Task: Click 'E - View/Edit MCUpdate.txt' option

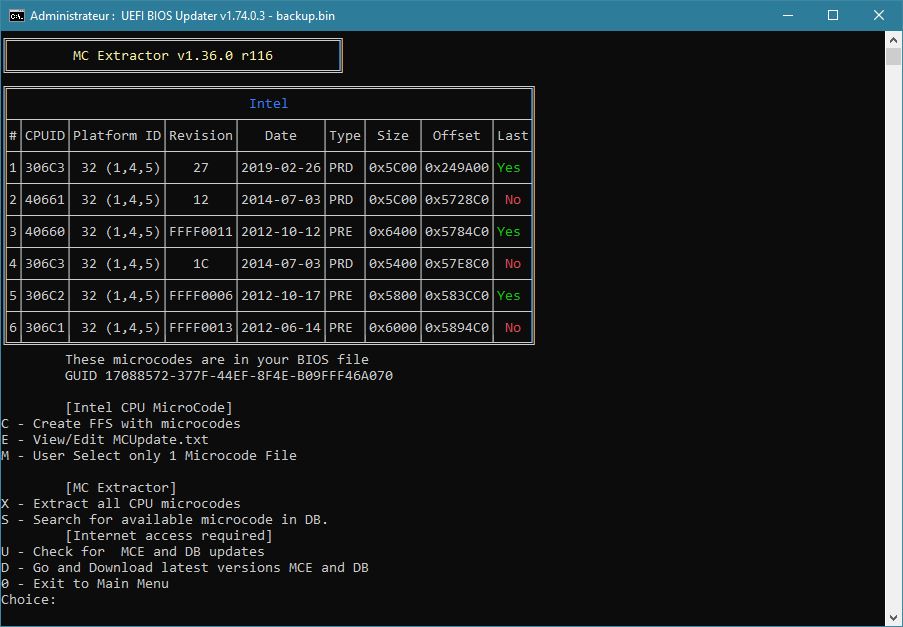Action: (105, 440)
